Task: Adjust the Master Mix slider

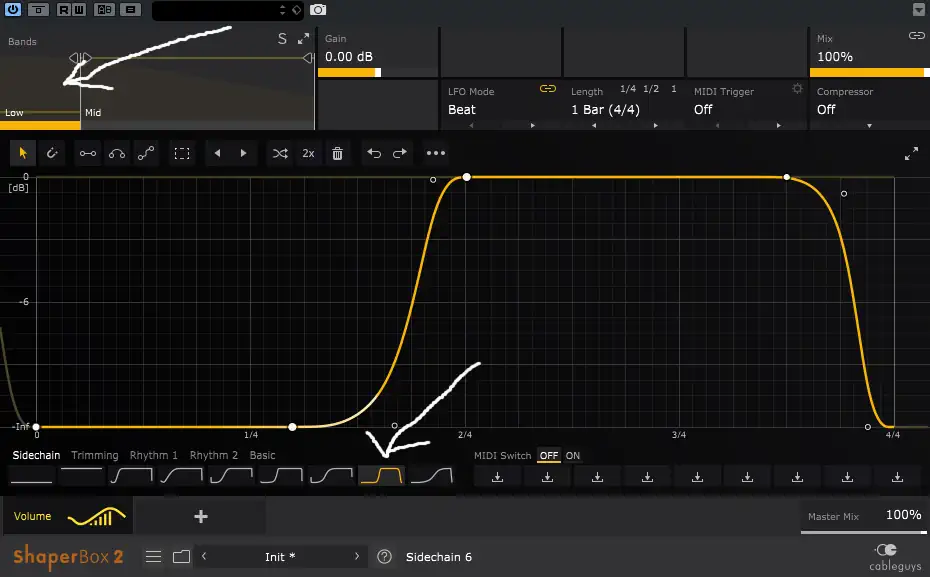Action: pos(864,532)
